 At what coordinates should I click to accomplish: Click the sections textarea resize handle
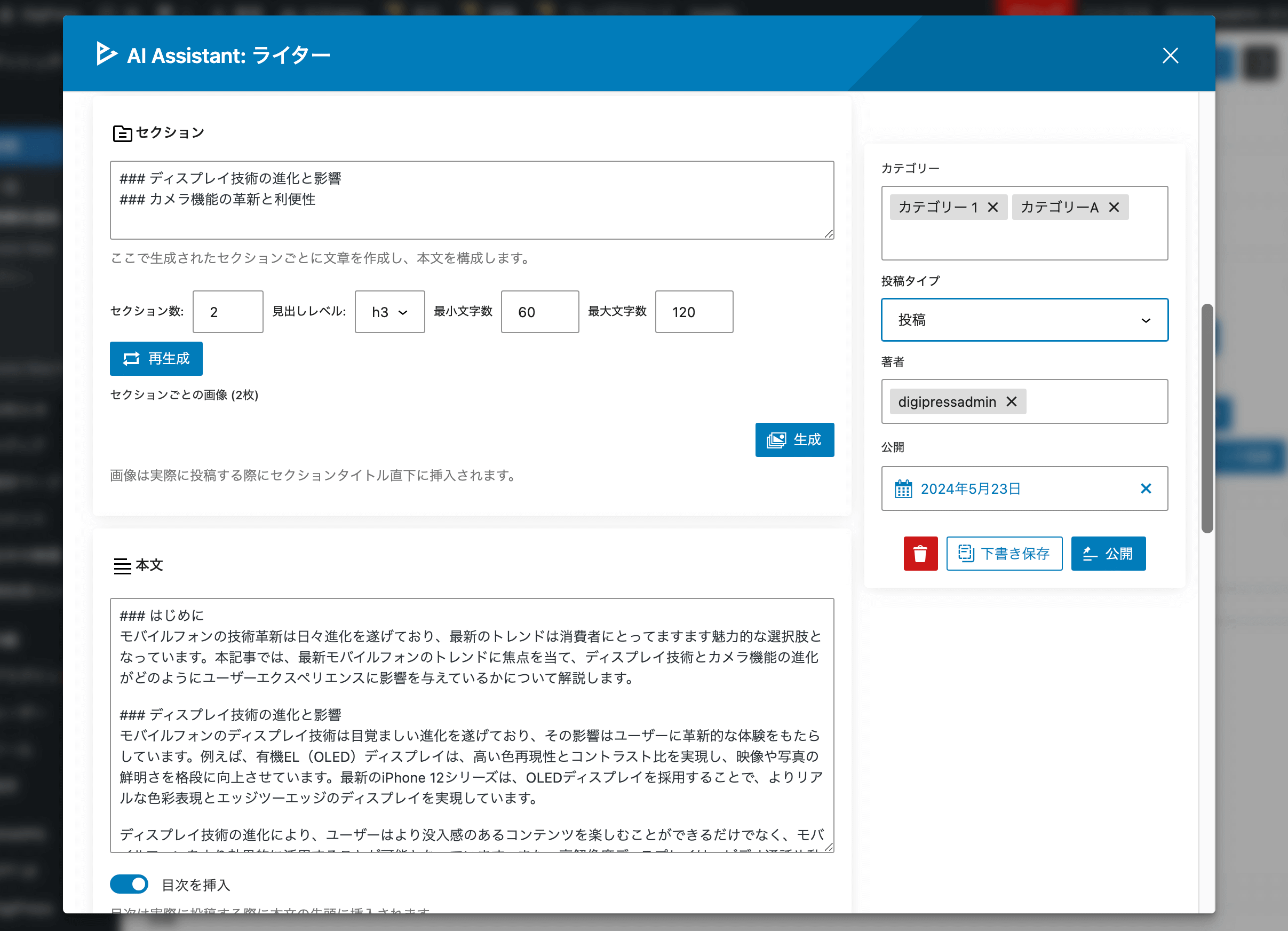coord(829,233)
